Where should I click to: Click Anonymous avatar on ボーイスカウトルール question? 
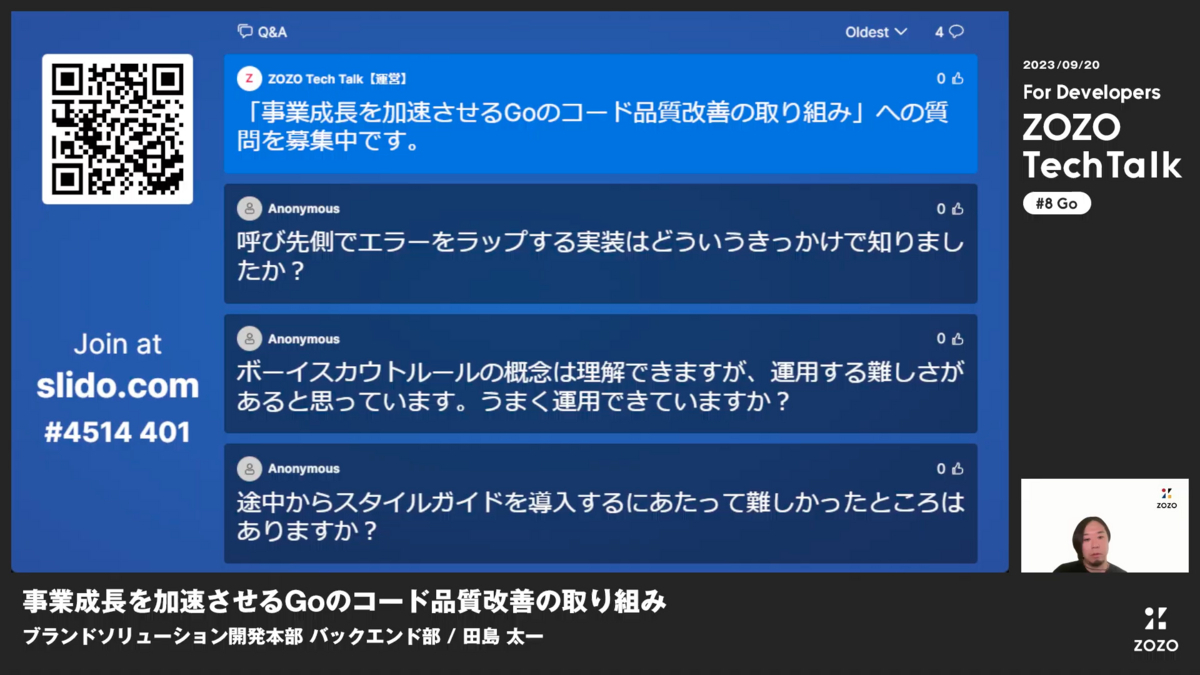(249, 339)
